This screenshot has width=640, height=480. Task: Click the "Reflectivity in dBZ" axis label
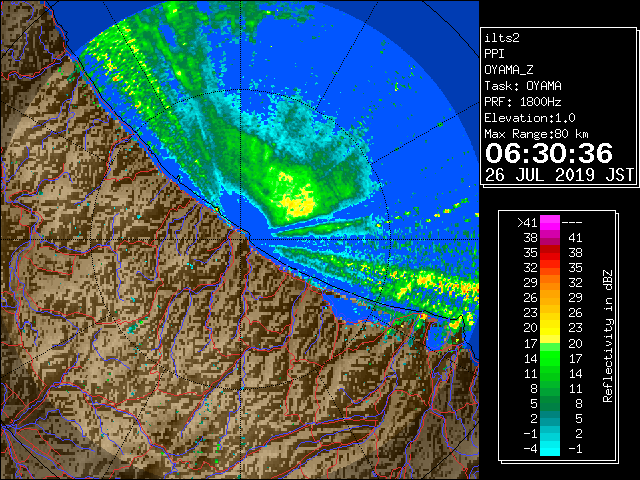608,336
